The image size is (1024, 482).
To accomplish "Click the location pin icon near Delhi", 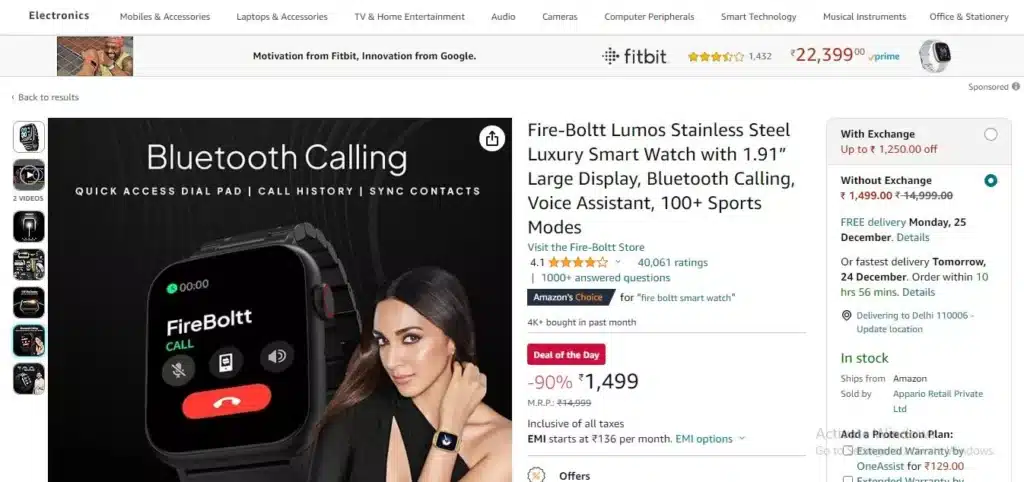I will [x=846, y=315].
